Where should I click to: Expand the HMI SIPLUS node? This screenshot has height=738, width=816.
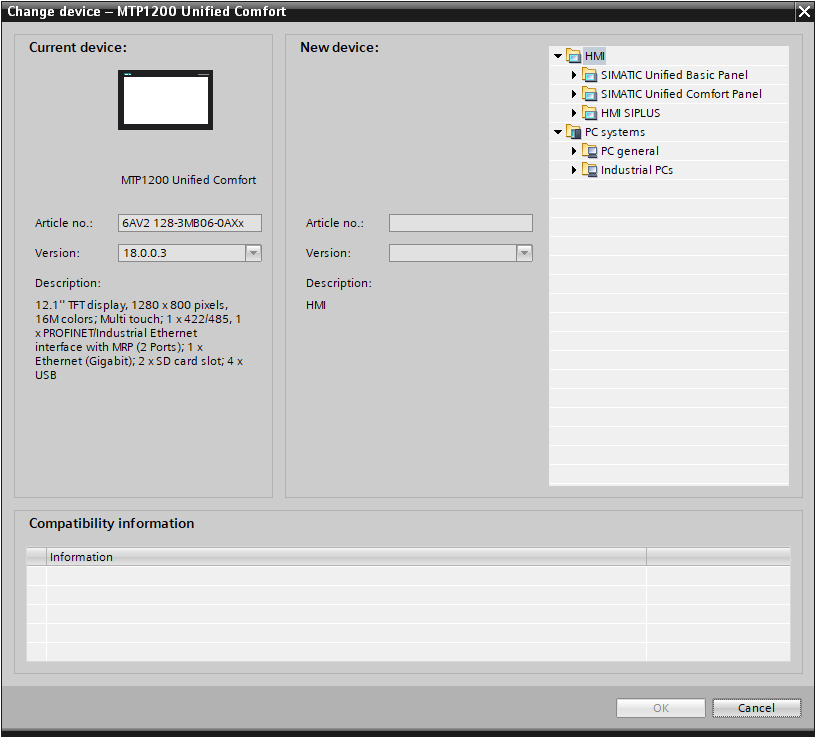pos(573,113)
